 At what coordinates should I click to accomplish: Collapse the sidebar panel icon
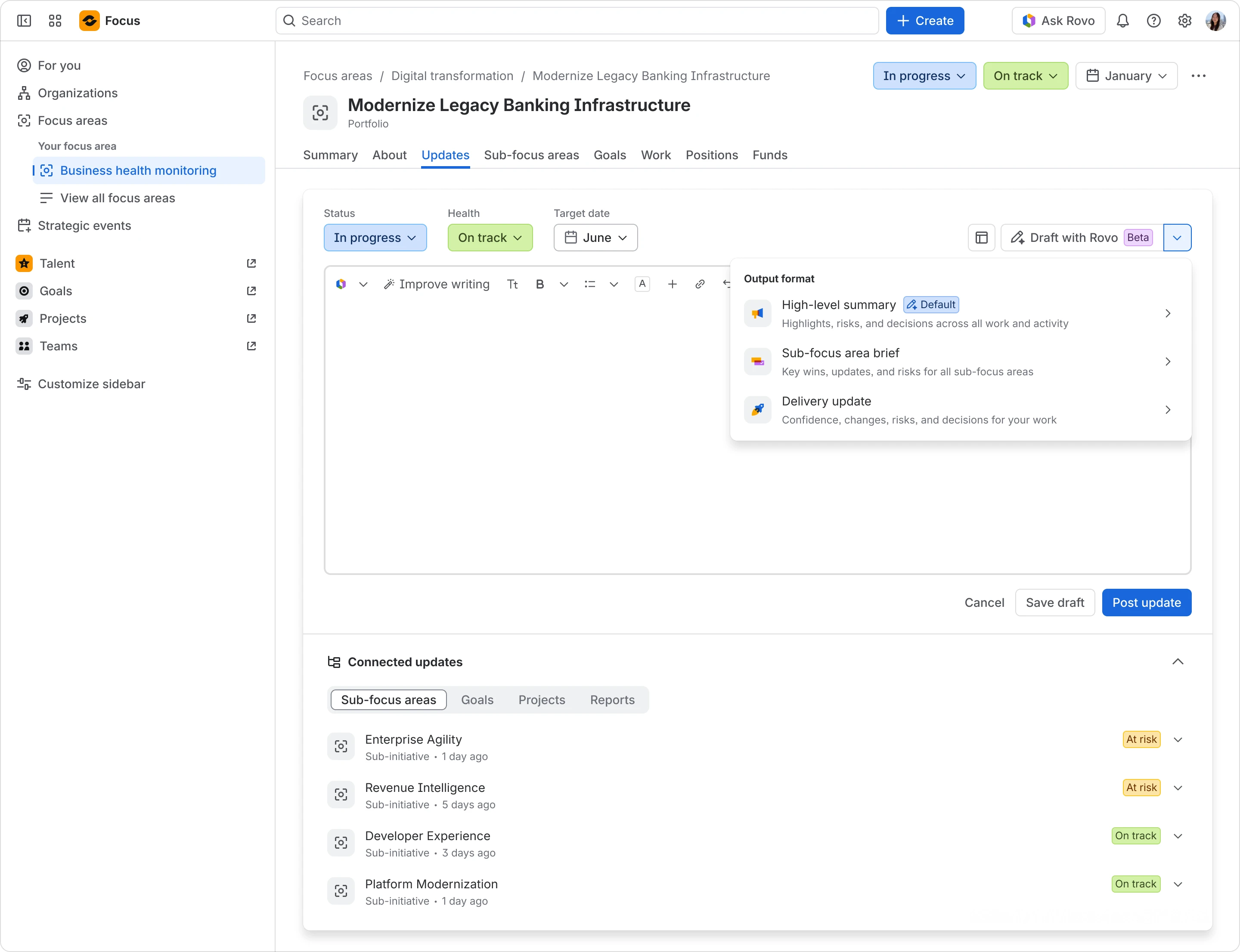24,21
